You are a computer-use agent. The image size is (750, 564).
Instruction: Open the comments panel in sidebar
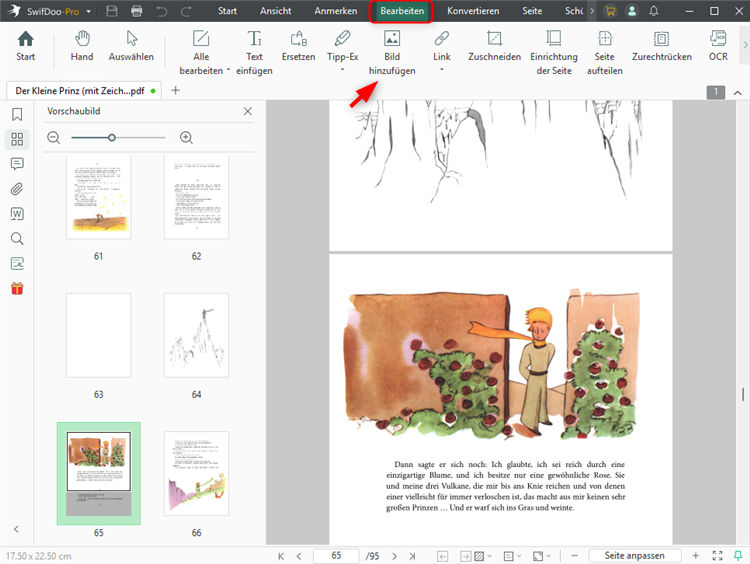[17, 164]
